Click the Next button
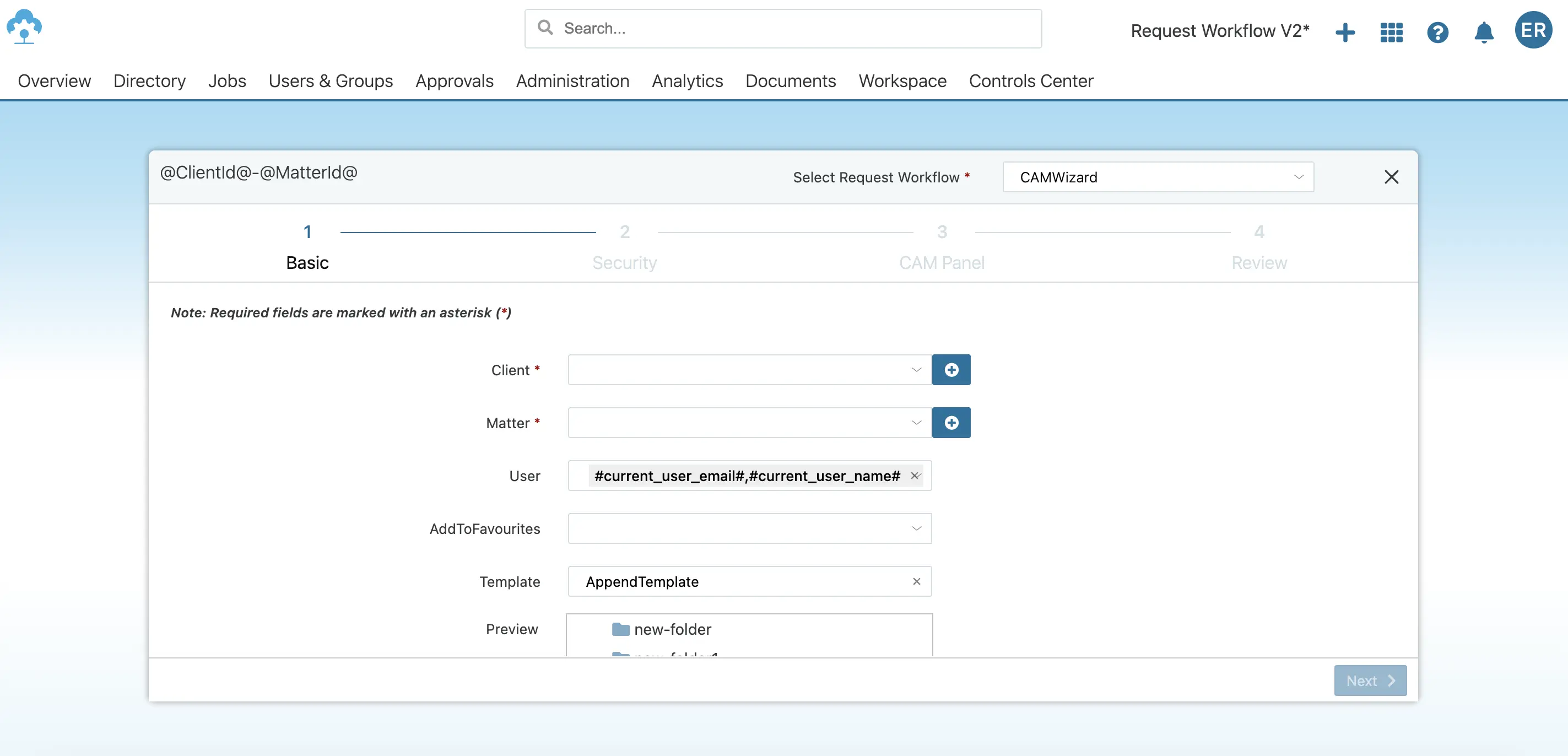Image resolution: width=1568 pixels, height=756 pixels. (1370, 681)
